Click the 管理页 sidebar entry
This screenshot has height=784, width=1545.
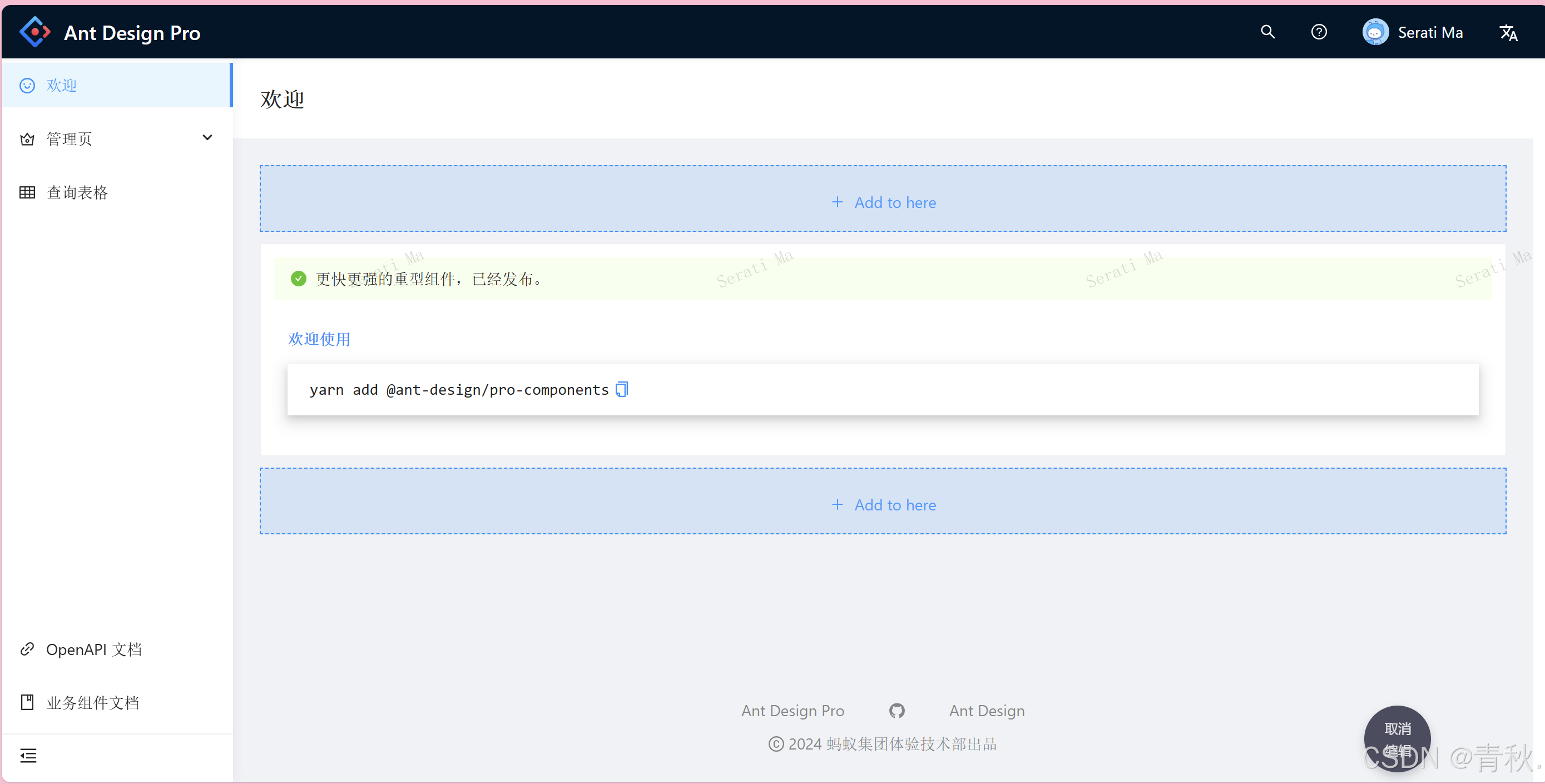coord(70,138)
